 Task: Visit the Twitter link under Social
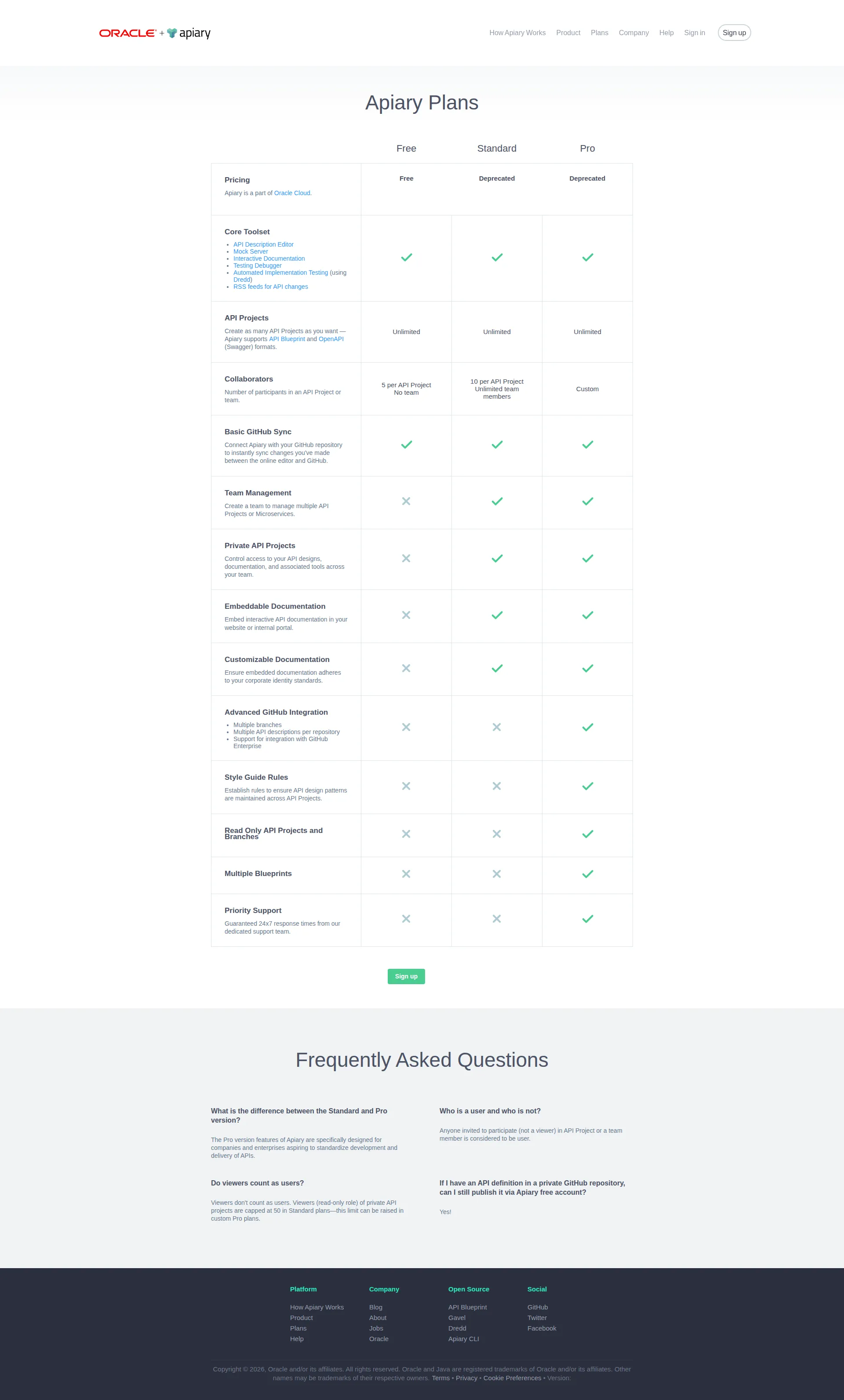[x=537, y=1317]
